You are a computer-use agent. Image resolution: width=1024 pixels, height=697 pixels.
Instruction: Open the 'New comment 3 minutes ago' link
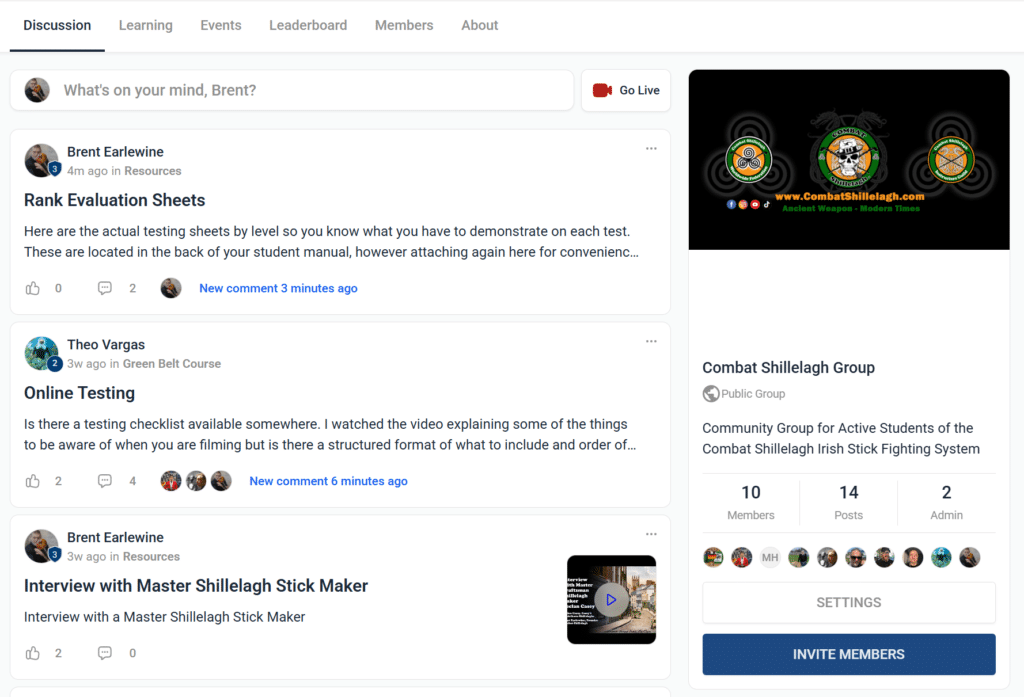pos(278,288)
